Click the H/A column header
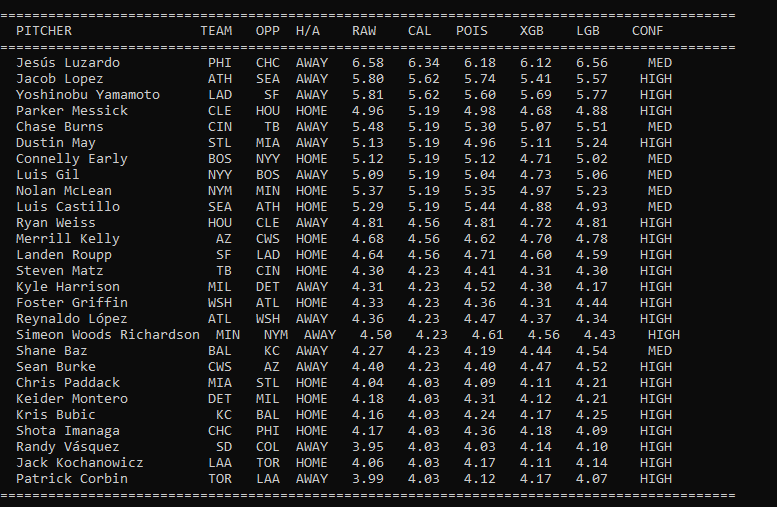Viewport: 777px width, 507px height. point(308,31)
